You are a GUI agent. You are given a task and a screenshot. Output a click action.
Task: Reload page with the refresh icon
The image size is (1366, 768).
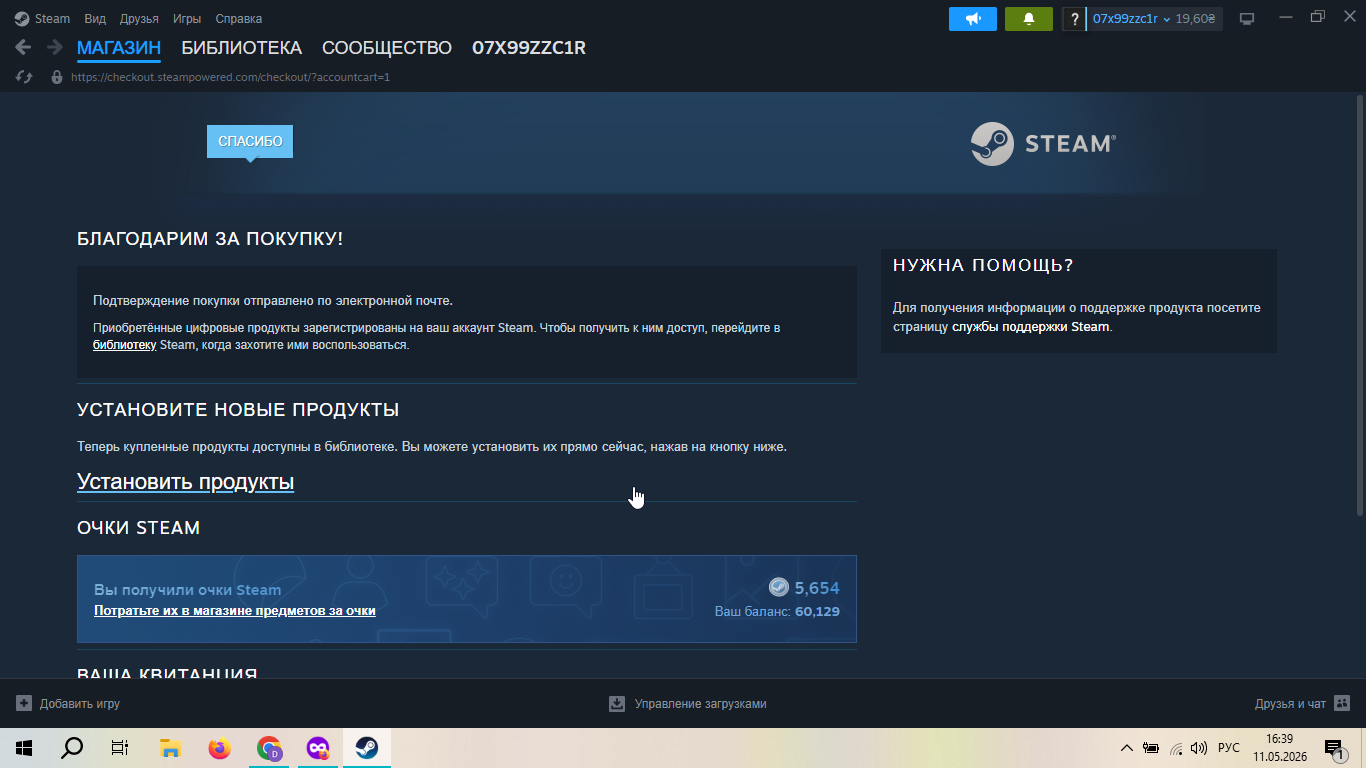pyautogui.click(x=24, y=77)
